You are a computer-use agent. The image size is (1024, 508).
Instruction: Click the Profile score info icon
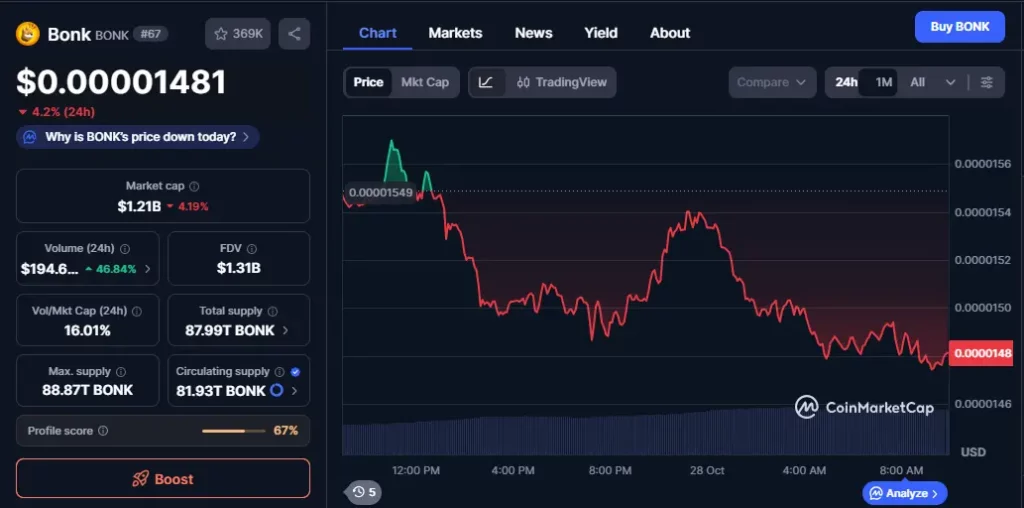click(x=103, y=431)
